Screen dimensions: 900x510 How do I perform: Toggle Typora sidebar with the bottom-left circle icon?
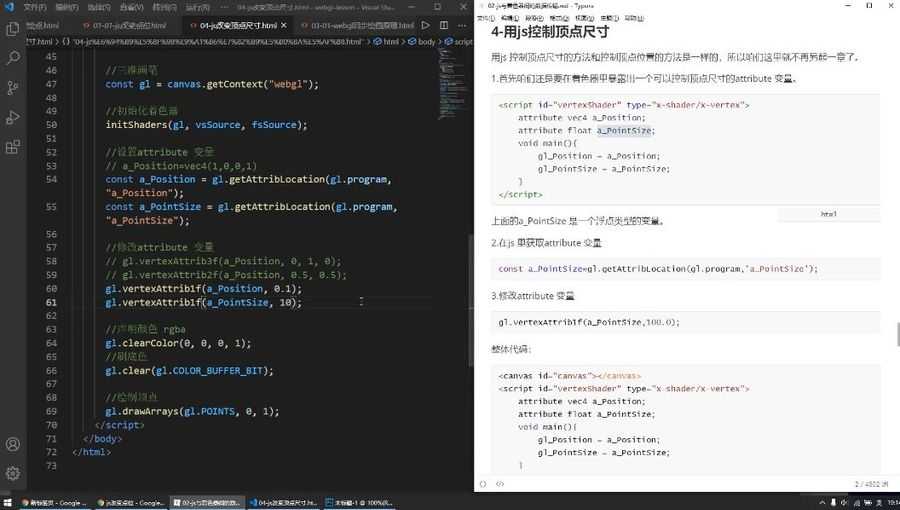(x=483, y=484)
